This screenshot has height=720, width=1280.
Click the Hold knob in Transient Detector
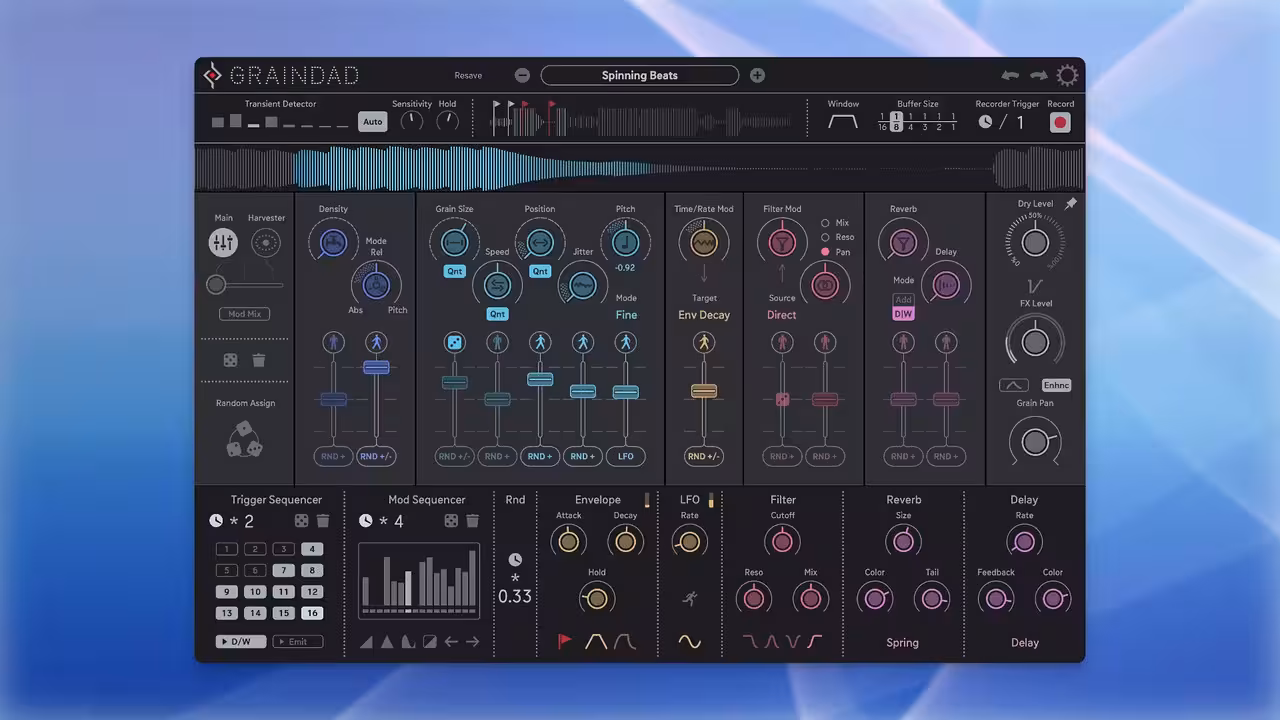448,121
